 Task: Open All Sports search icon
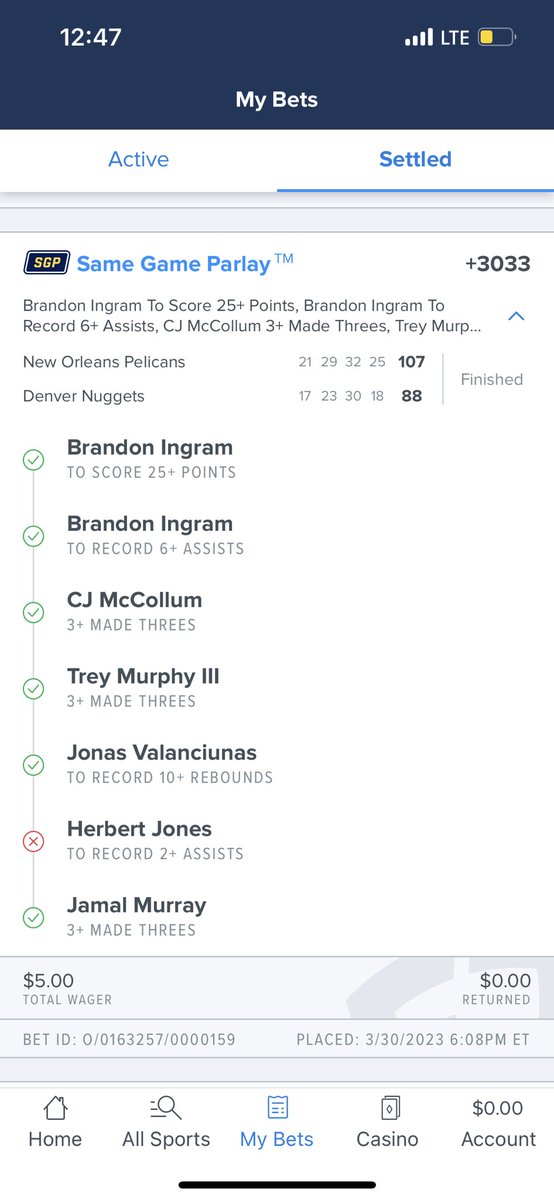pos(165,1107)
